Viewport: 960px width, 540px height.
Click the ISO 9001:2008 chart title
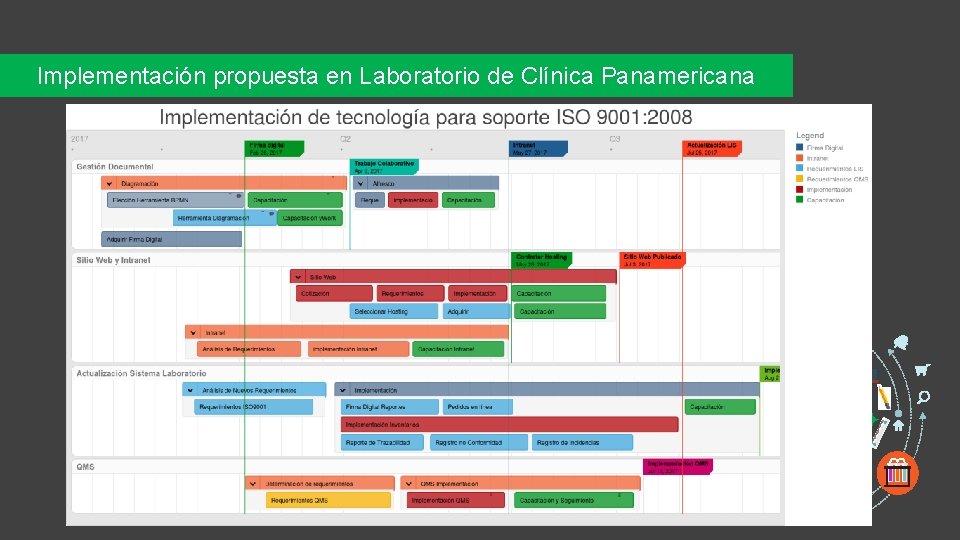pos(426,117)
